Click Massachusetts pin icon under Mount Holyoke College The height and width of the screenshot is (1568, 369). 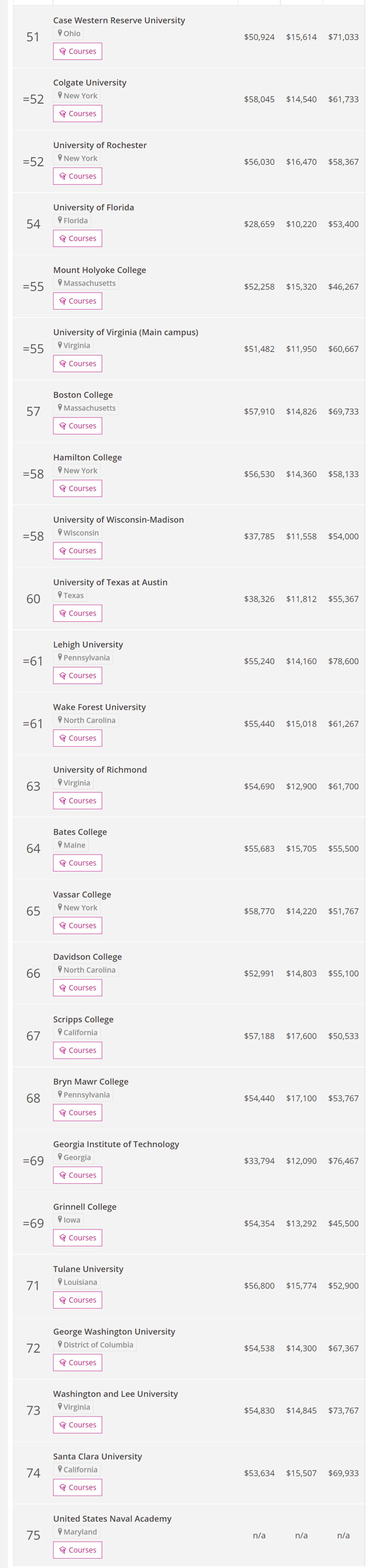(x=60, y=283)
